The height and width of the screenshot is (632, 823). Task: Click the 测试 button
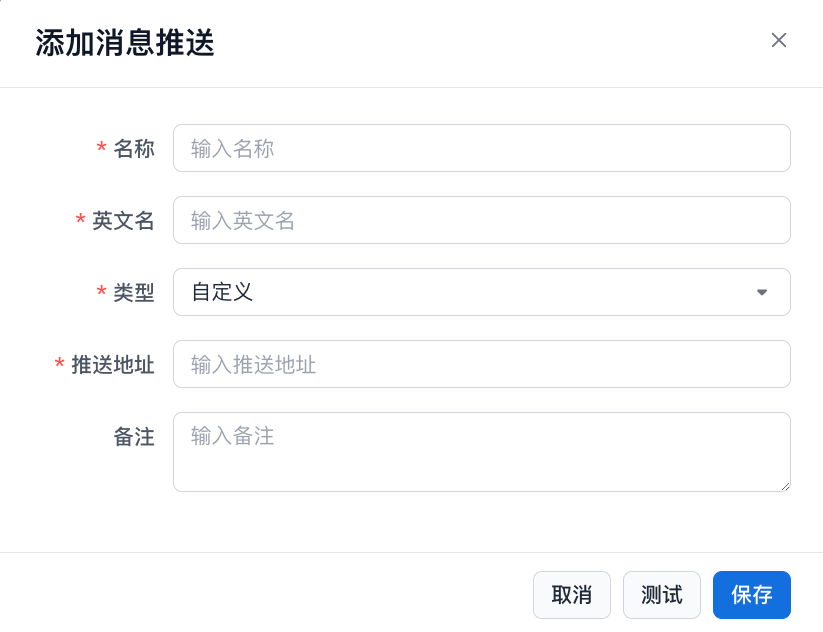click(662, 595)
